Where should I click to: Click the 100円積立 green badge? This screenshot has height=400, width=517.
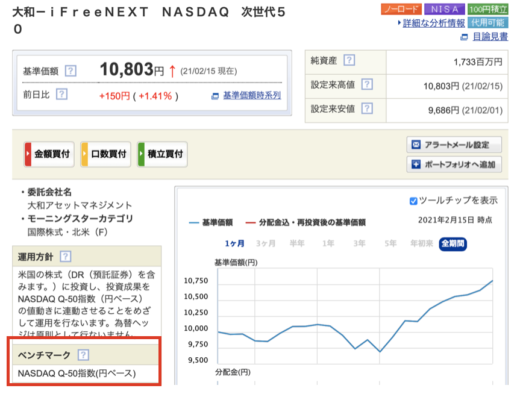(488, 9)
